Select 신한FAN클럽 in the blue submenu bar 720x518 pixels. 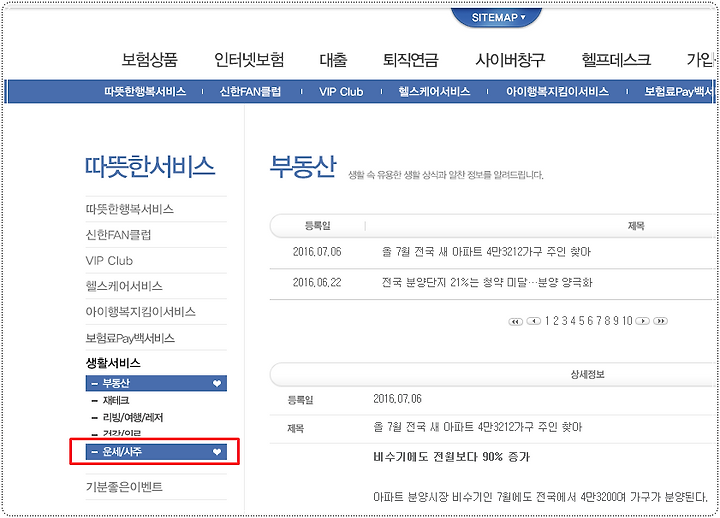[250, 91]
